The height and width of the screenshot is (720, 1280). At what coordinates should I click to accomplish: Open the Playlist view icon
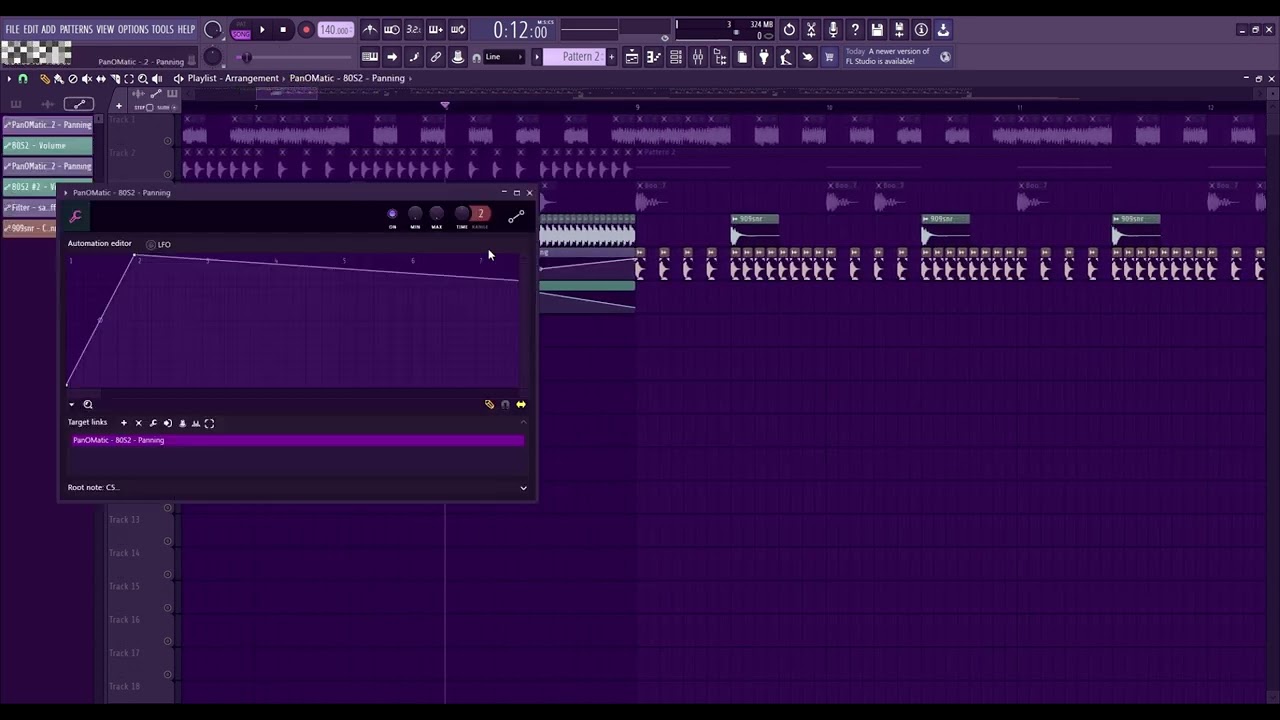(x=632, y=57)
